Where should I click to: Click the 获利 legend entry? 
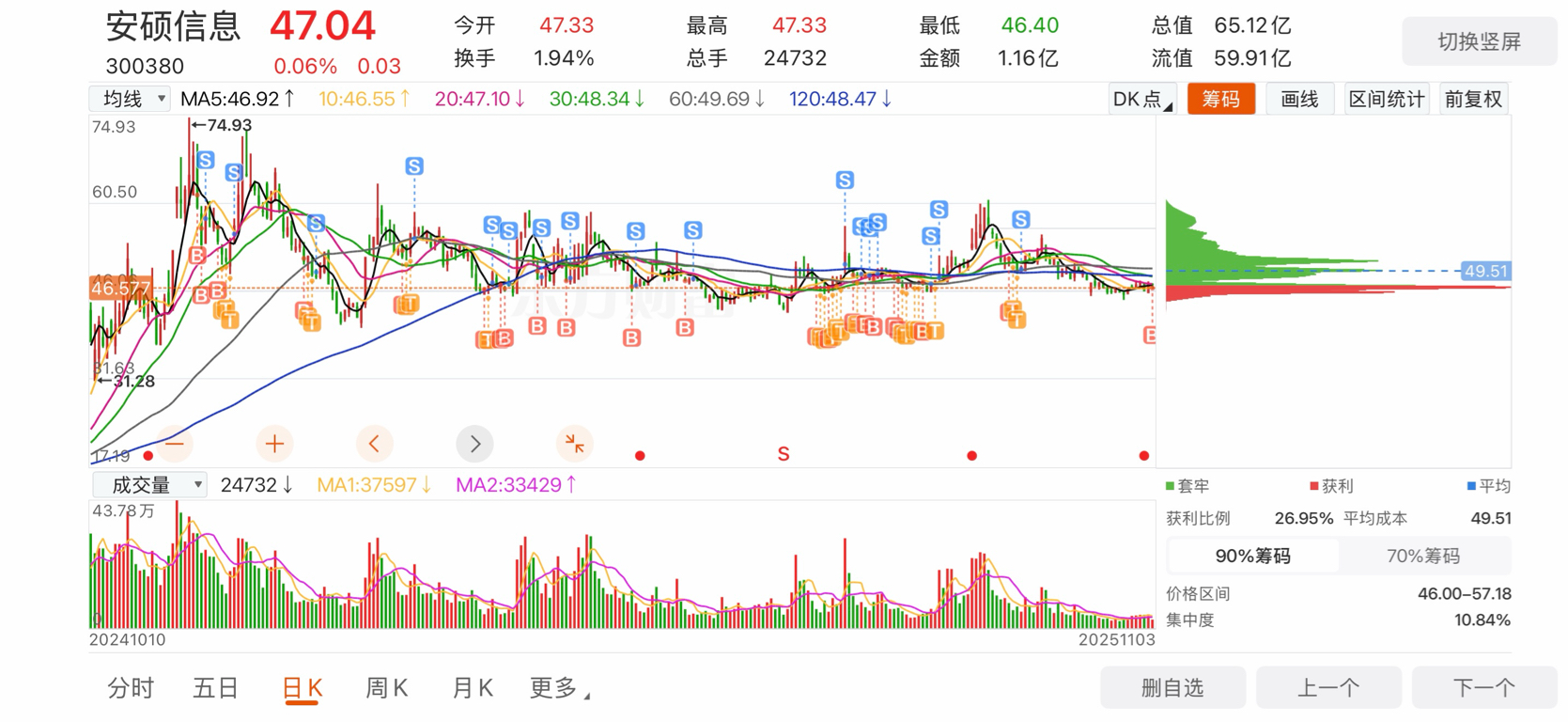[1331, 486]
